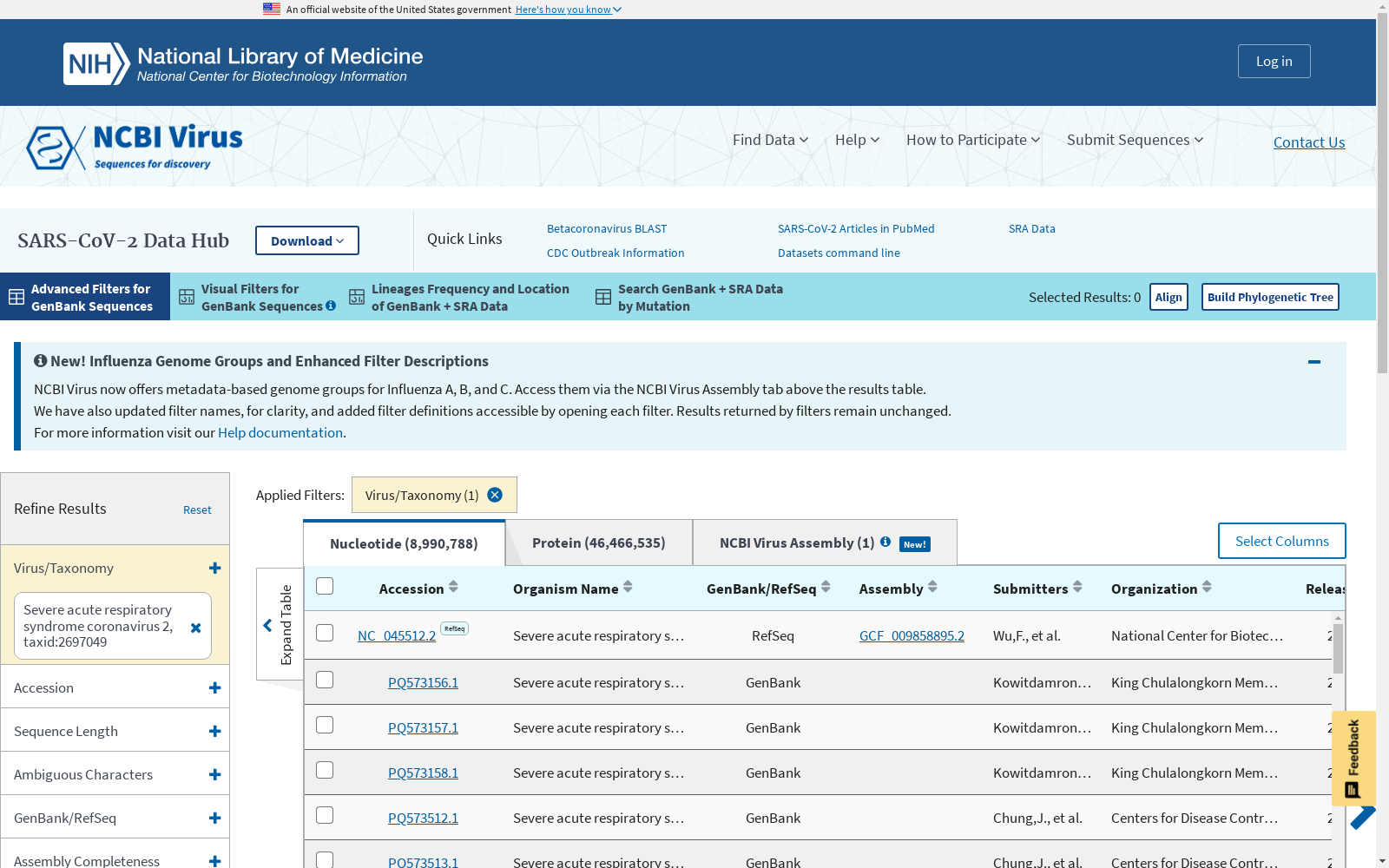The width and height of the screenshot is (1389, 868).
Task: Click the results table scrollbar thumb
Action: pyautogui.click(x=1338, y=648)
